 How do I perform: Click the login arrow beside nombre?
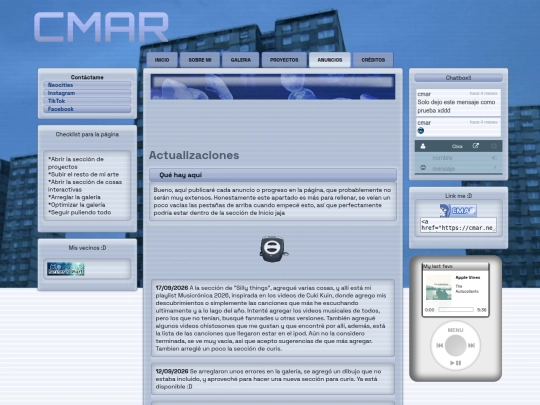pyautogui.click(x=494, y=158)
